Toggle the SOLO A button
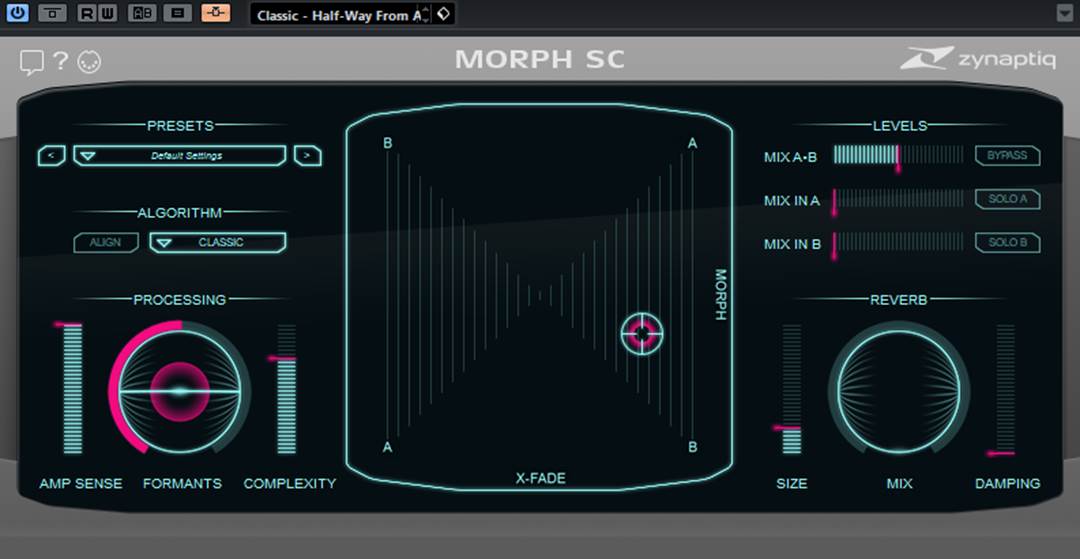The height and width of the screenshot is (559, 1080). [1008, 199]
